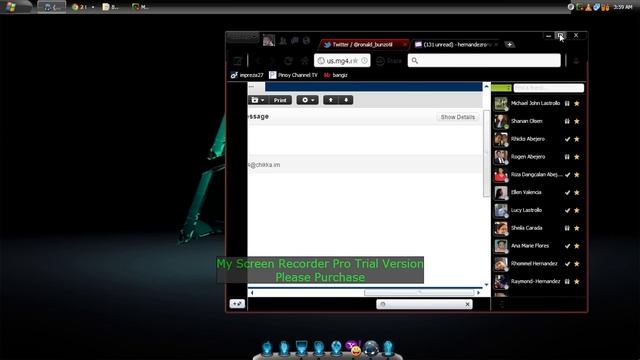
Task: Open chat with Rogen Abejero
Action: (528, 157)
